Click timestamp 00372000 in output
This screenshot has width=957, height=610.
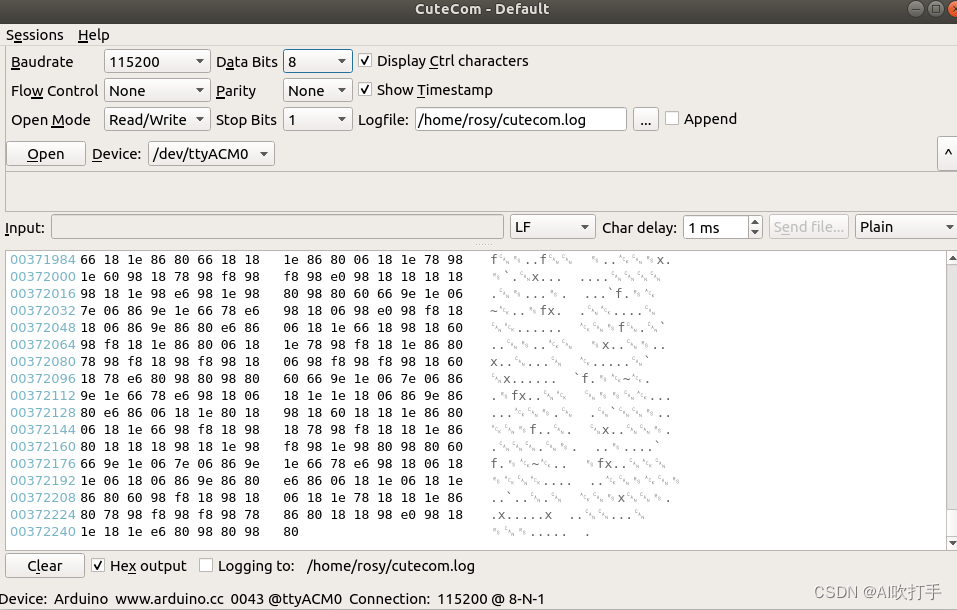pos(43,277)
